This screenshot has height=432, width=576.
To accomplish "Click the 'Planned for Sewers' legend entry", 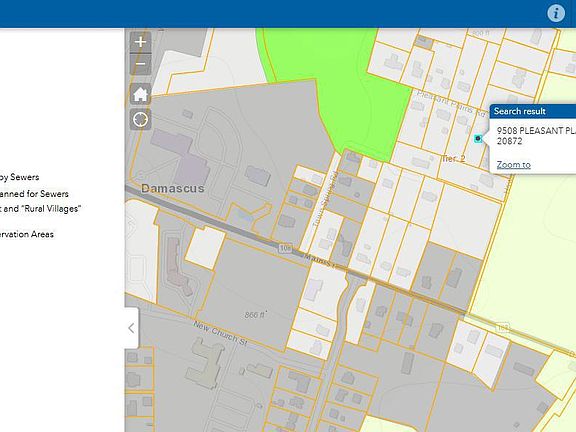I will click(34, 194).
